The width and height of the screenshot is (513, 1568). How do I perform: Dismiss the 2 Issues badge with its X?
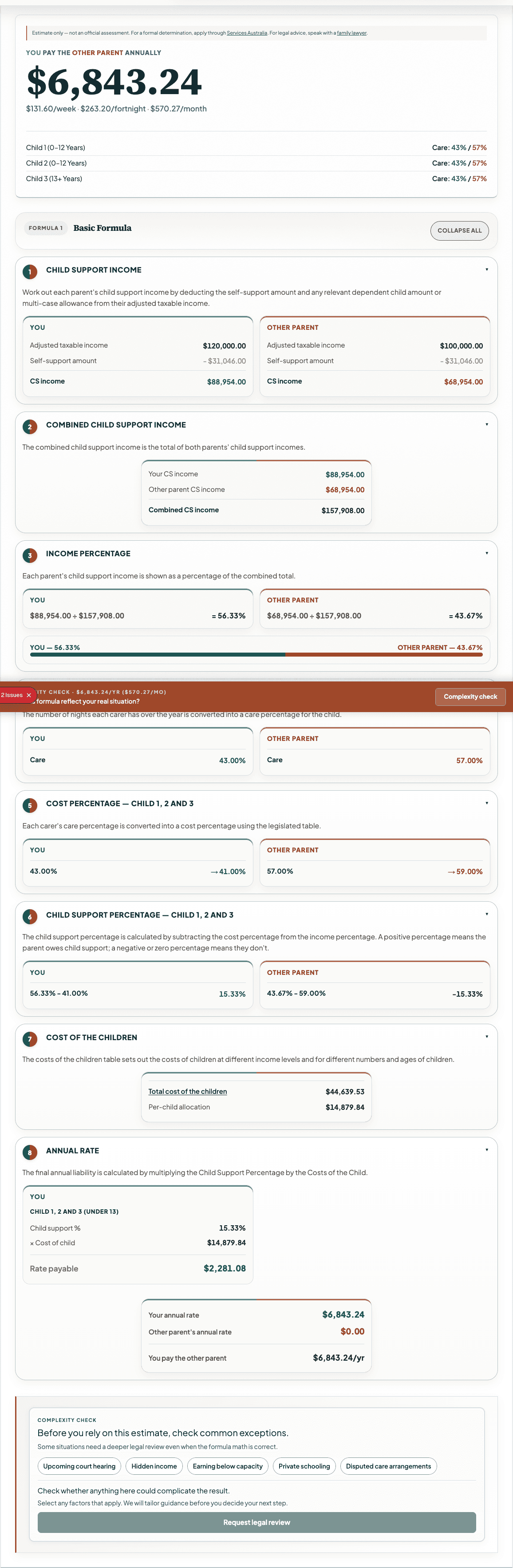[x=28, y=695]
